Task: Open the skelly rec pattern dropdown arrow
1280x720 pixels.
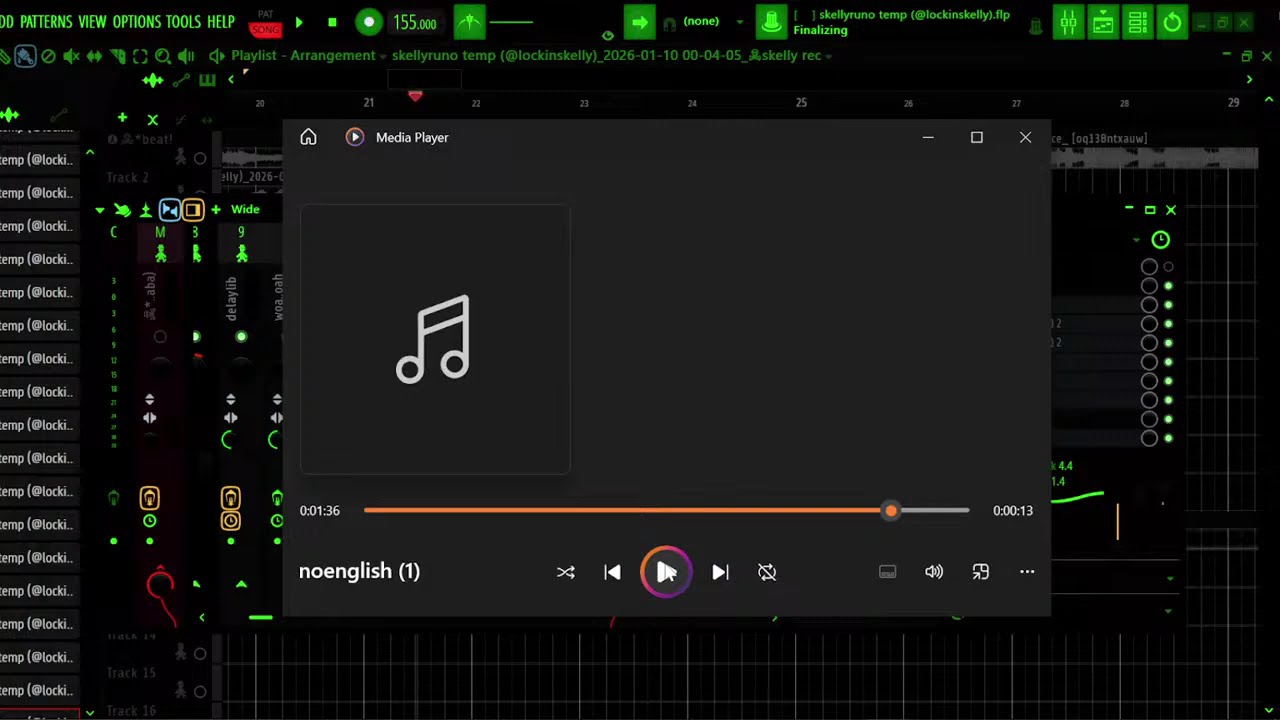Action: [830, 55]
